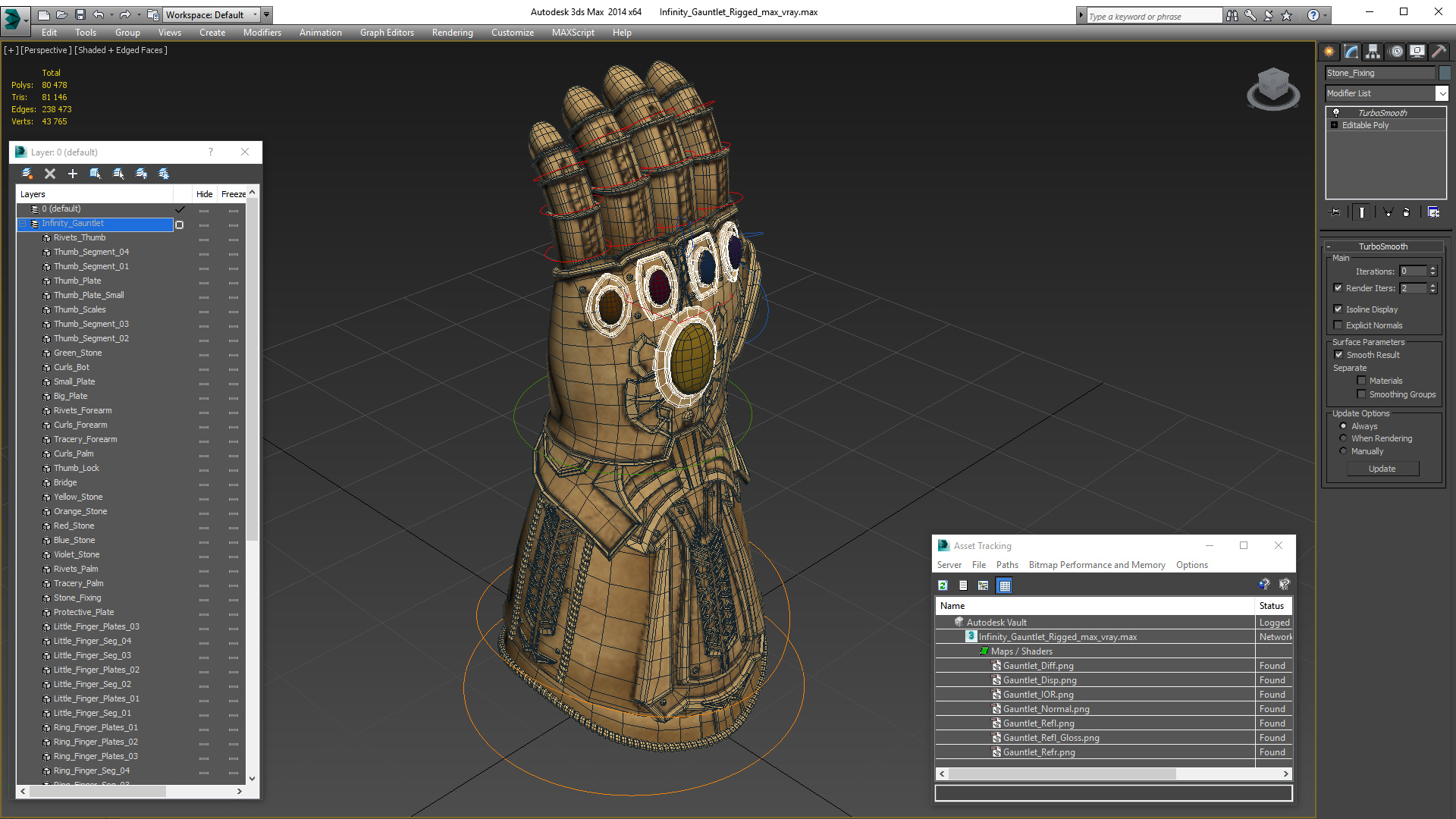Enable the Explicit Normals checkbox
The width and height of the screenshot is (1456, 819).
[1338, 325]
